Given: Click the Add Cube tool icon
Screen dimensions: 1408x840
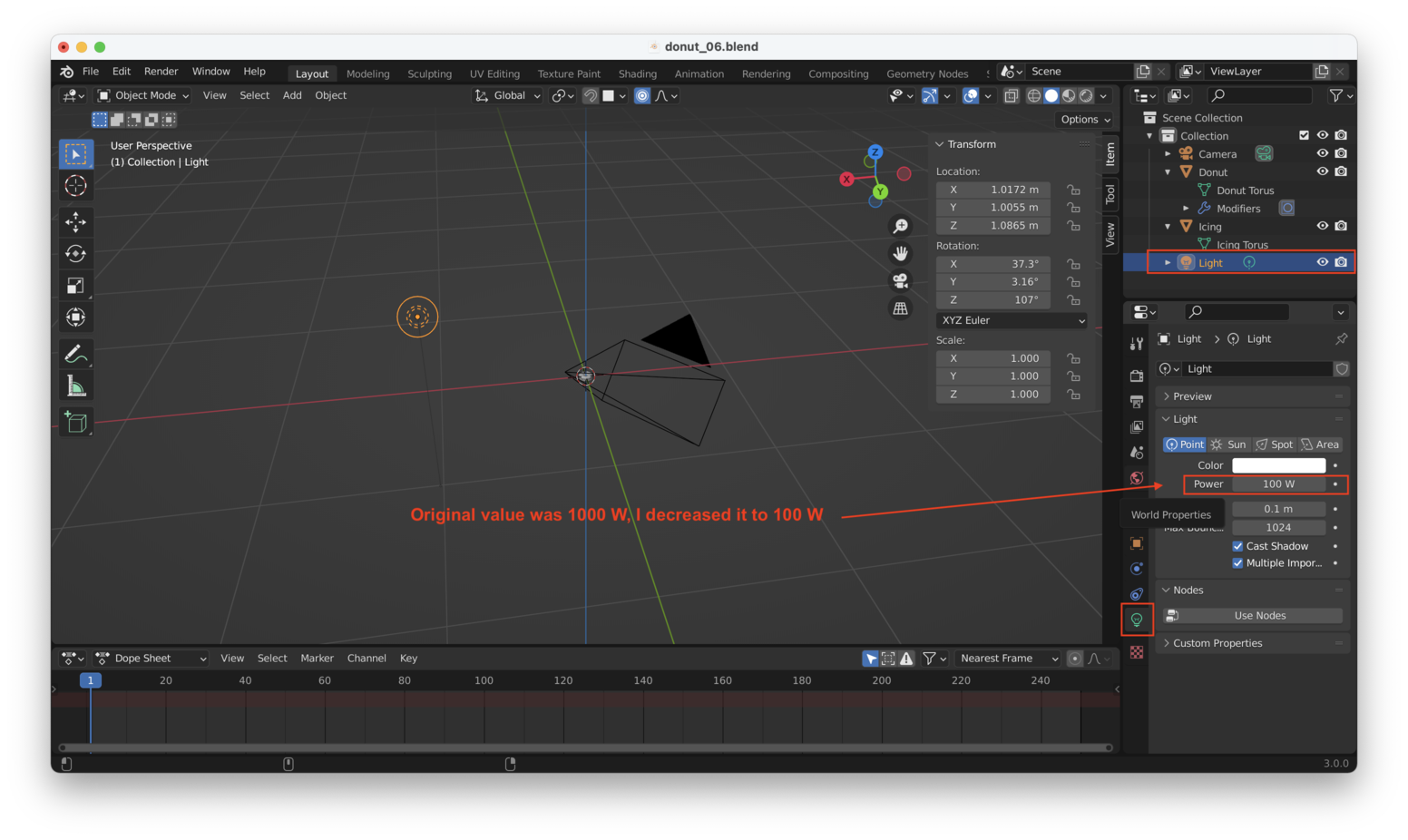Looking at the screenshot, I should [x=76, y=422].
